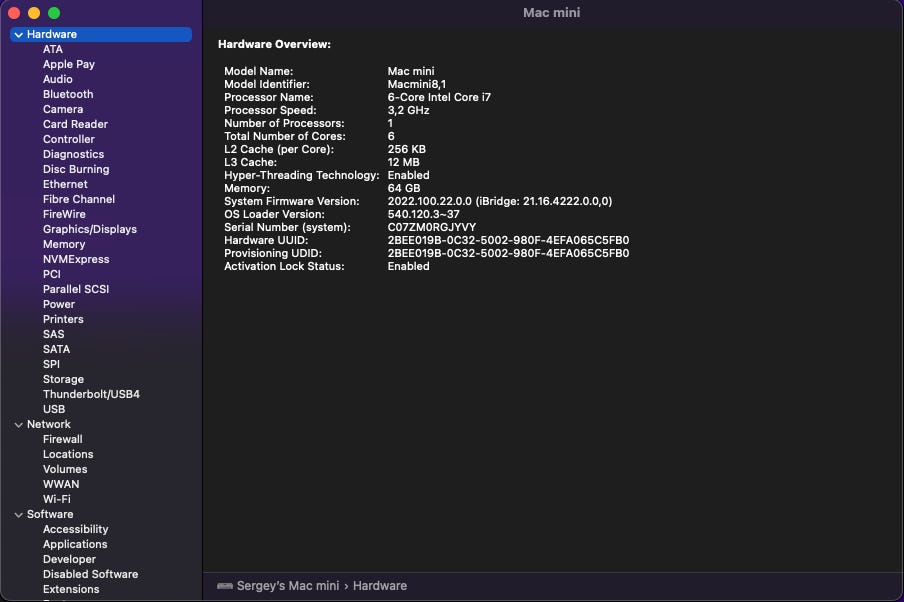The height and width of the screenshot is (602, 904).
Task: Open Diagnostics in the sidebar
Action: pyautogui.click(x=73, y=155)
